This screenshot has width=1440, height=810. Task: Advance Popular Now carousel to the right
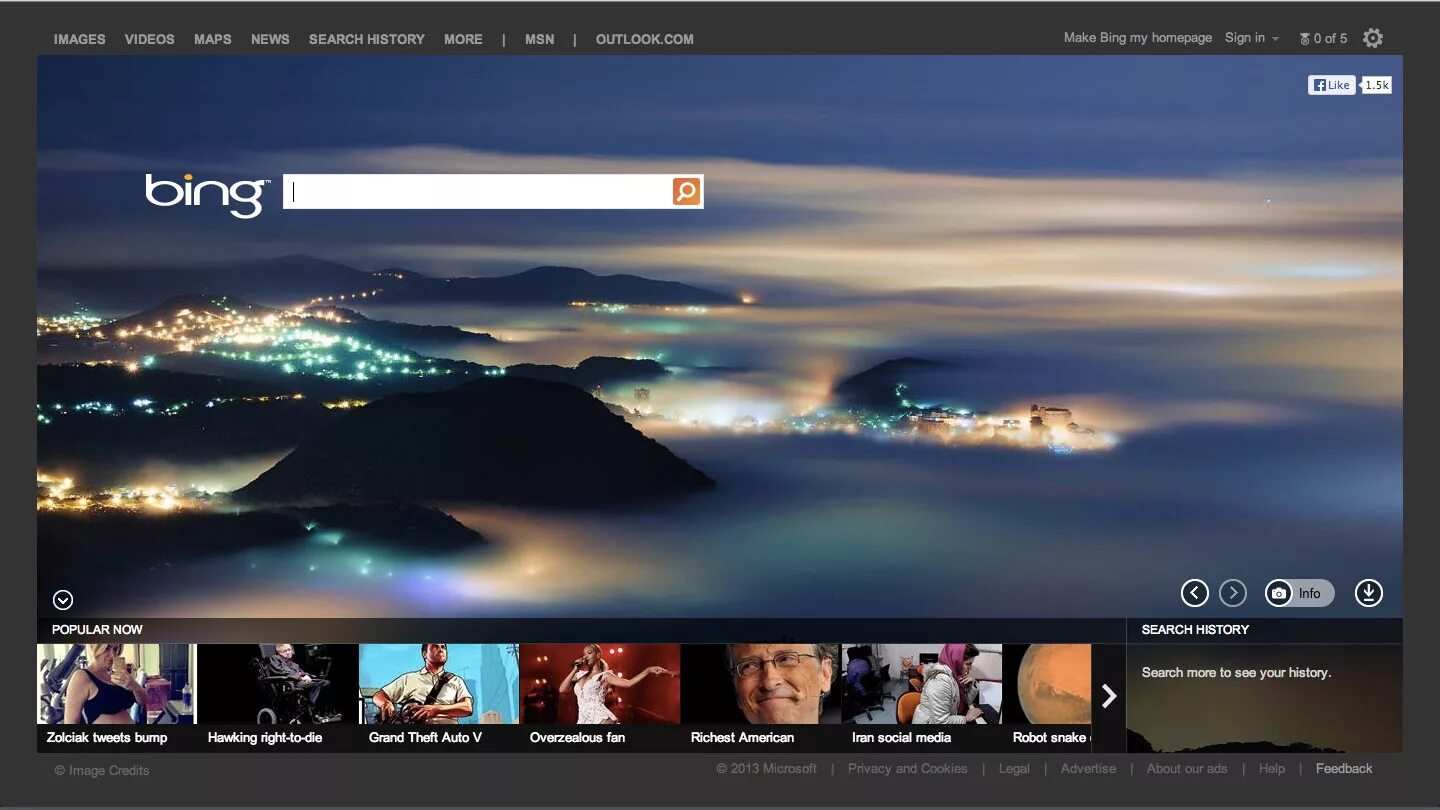pos(1108,696)
